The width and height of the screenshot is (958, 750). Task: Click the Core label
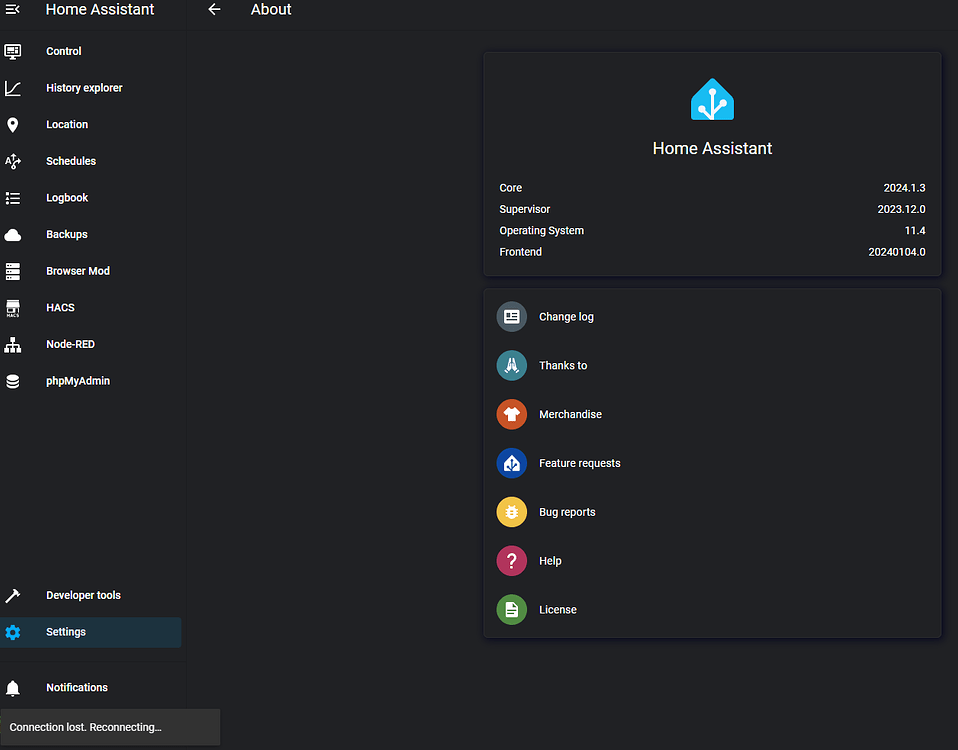(x=511, y=188)
